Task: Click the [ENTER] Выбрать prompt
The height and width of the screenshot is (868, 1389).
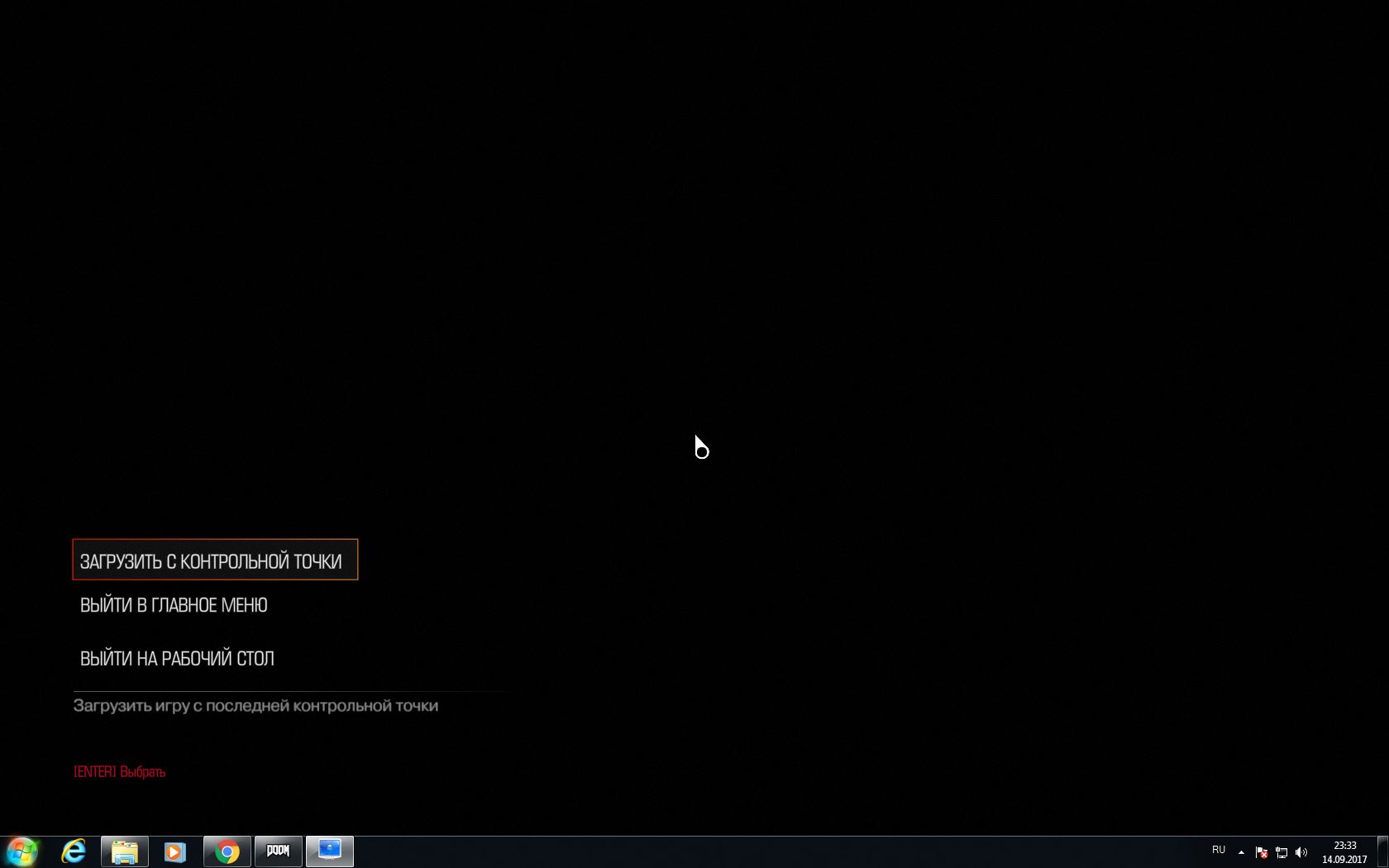Action: pos(119,771)
